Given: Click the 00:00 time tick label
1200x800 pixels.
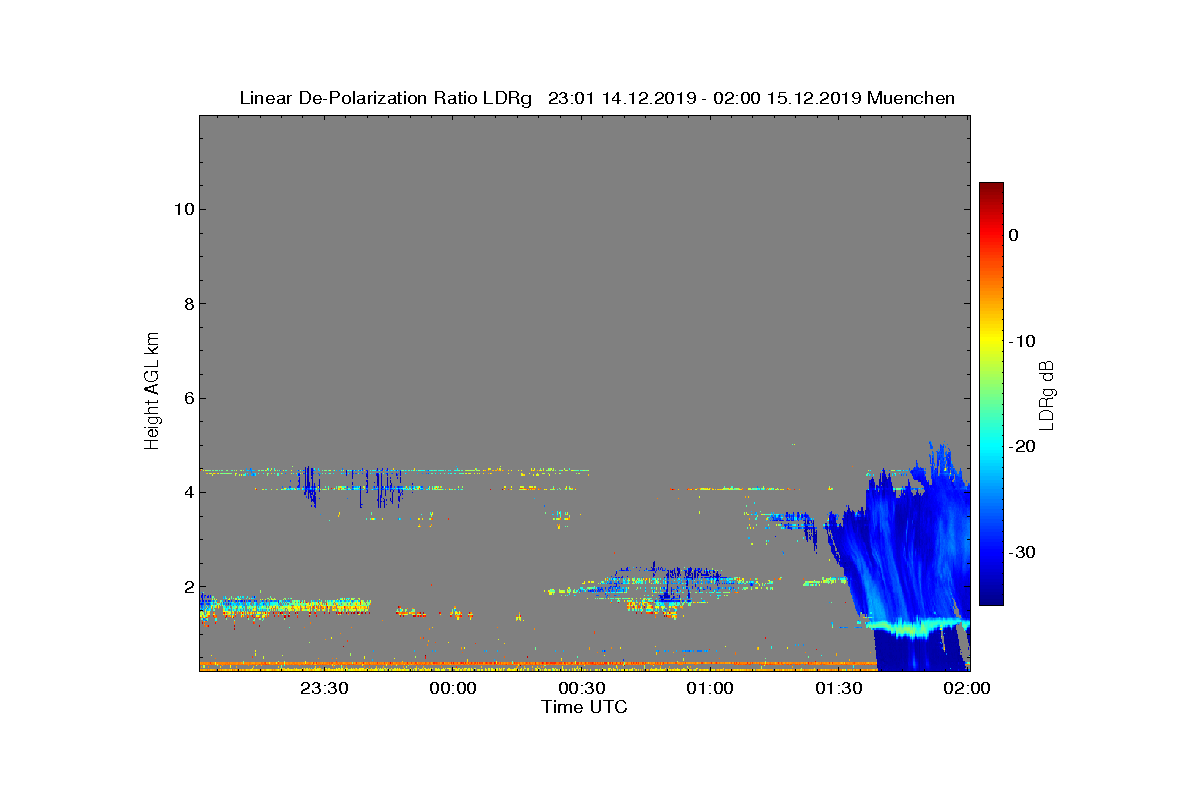Looking at the screenshot, I should click(x=452, y=688).
